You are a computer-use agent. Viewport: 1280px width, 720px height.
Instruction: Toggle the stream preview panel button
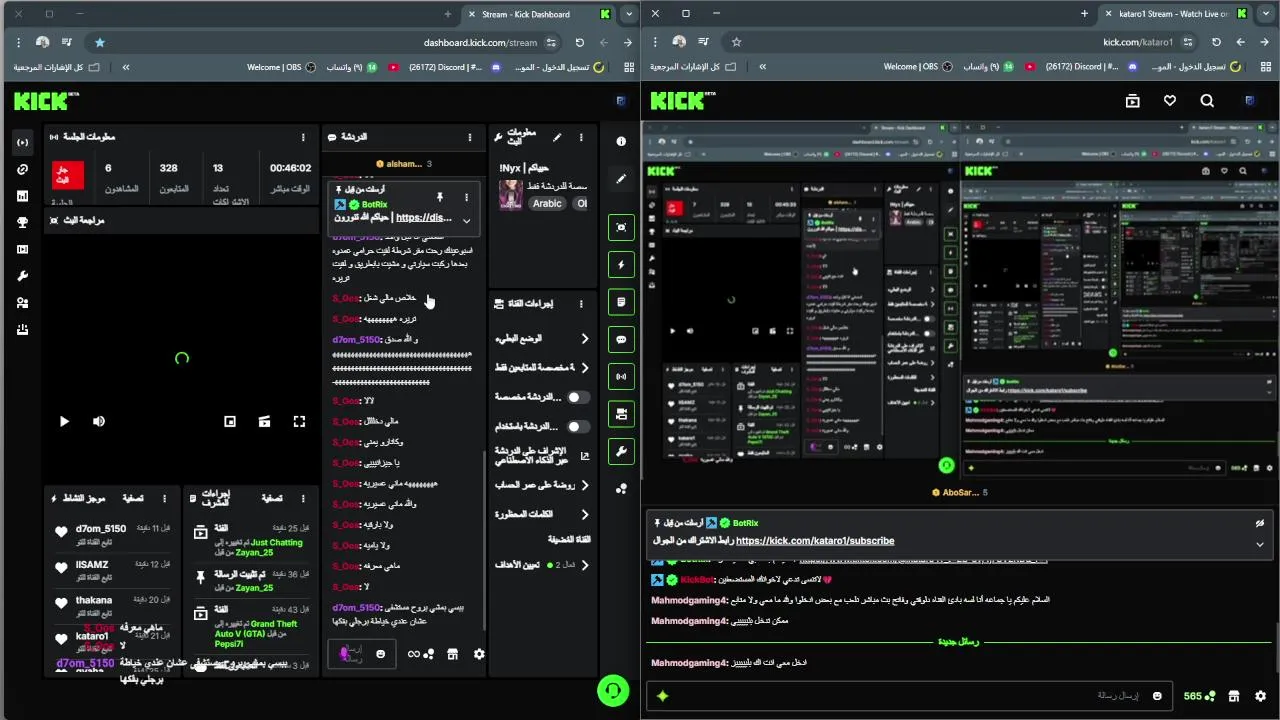coord(621,228)
